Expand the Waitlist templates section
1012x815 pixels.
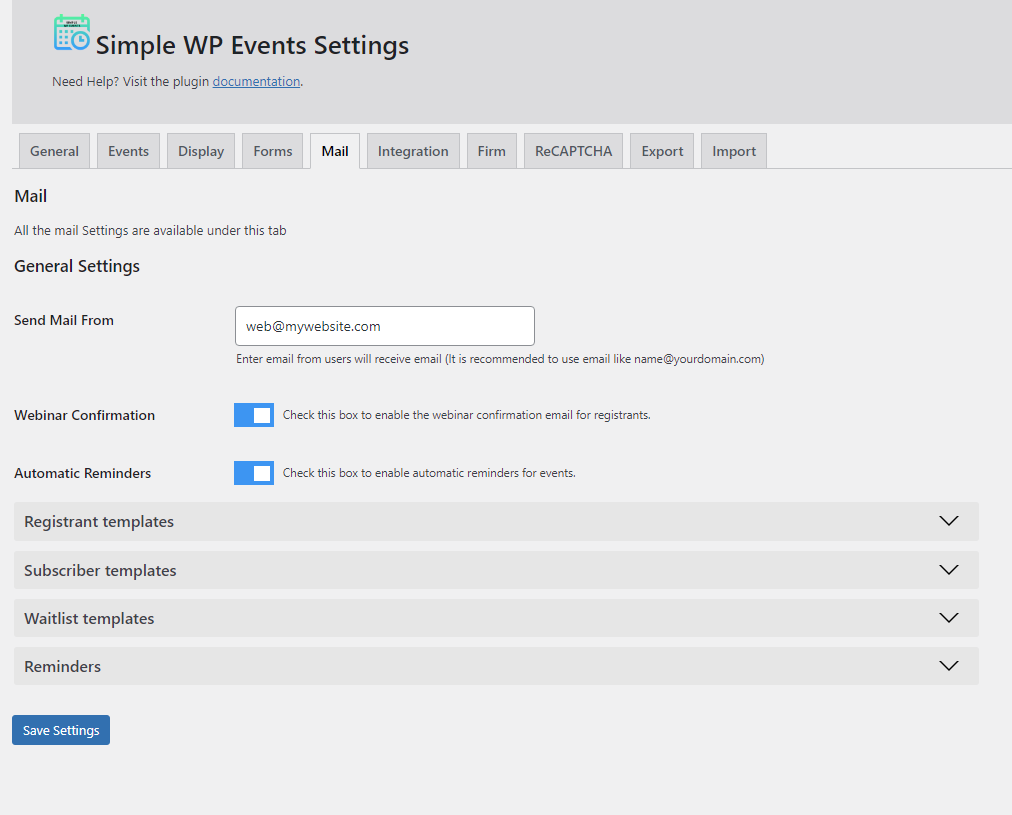click(496, 618)
